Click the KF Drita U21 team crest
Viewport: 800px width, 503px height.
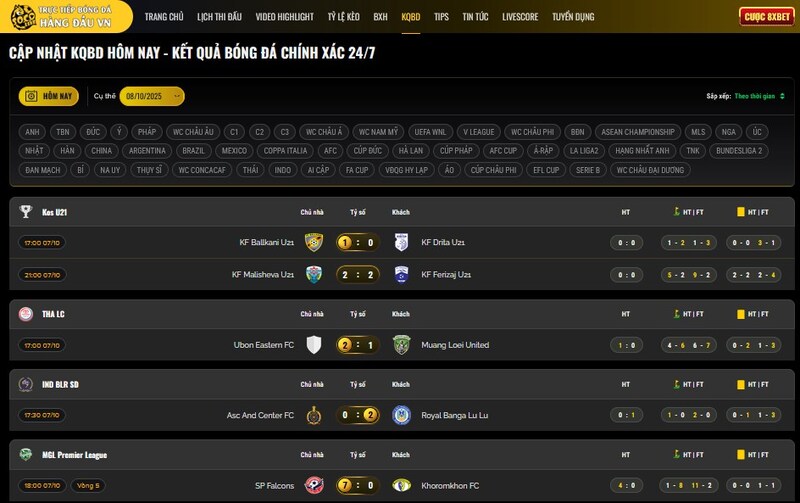401,242
